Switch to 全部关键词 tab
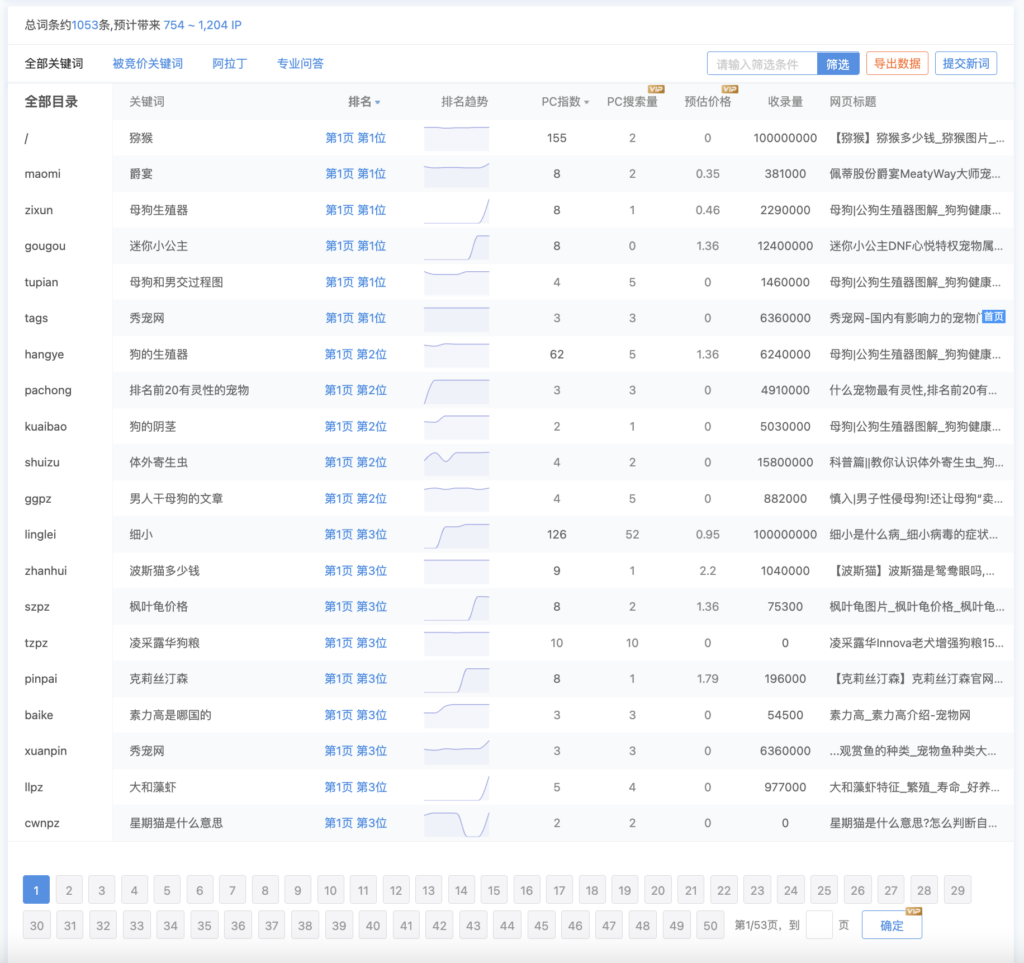 pos(54,63)
